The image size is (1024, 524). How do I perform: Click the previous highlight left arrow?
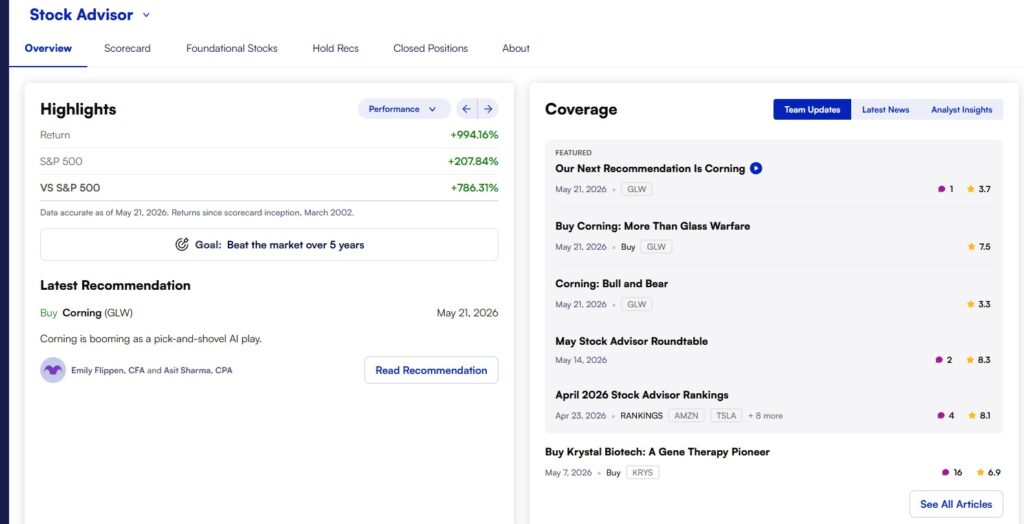pos(466,109)
